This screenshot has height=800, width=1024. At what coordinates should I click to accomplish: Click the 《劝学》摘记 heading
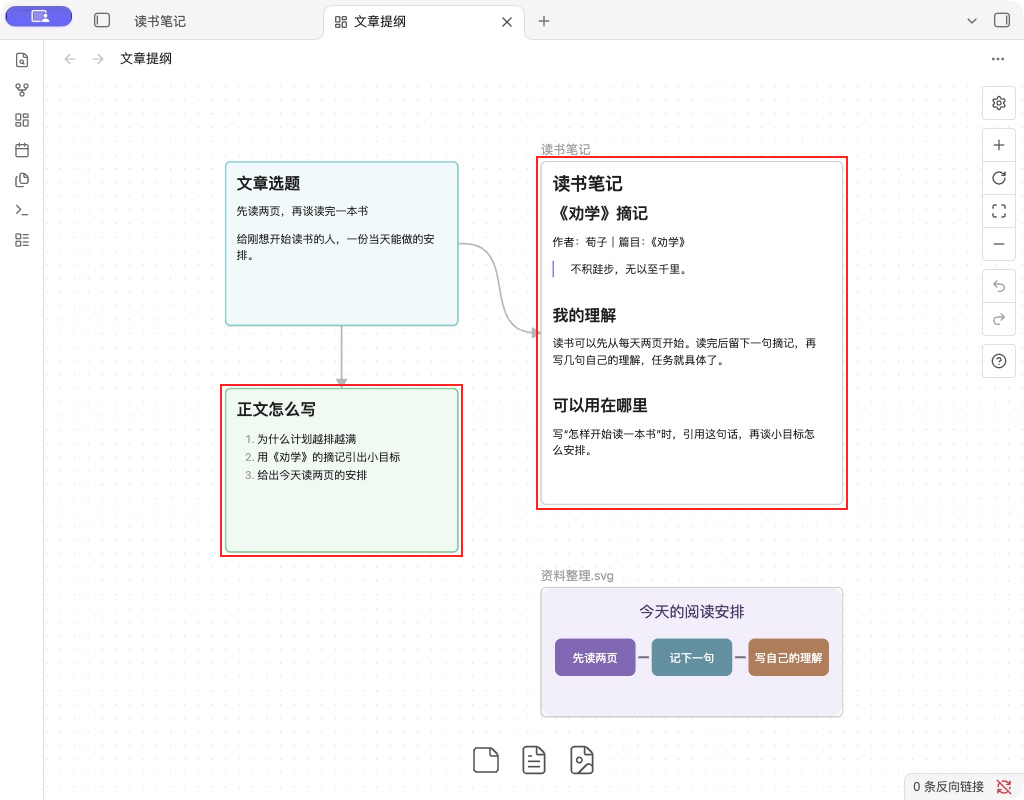(600, 214)
